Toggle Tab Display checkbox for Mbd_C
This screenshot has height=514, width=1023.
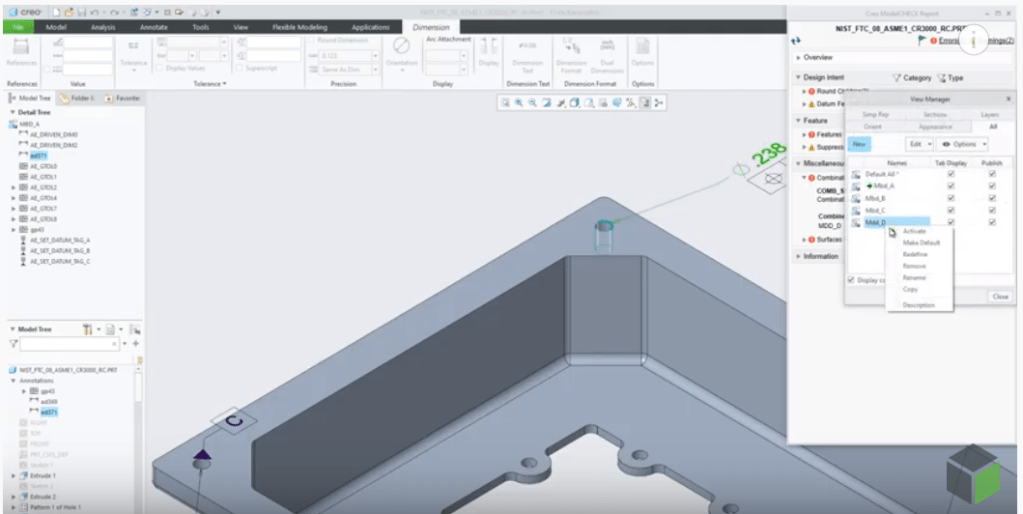(951, 210)
